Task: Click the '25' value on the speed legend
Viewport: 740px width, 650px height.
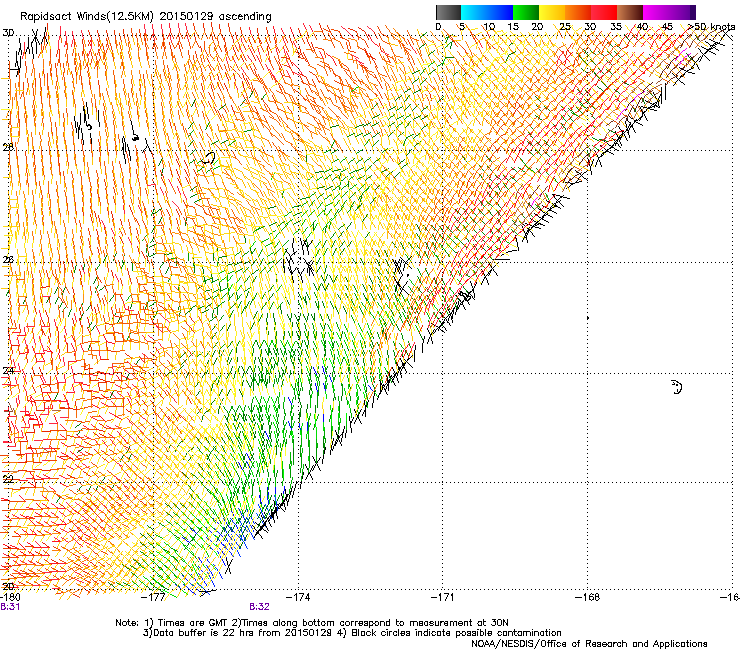Action: click(565, 27)
